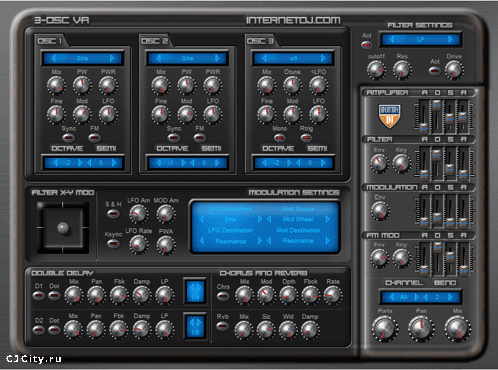This screenshot has width=498, height=370.
Task: Toggle OSC 3 Mono switch
Action: click(279, 137)
